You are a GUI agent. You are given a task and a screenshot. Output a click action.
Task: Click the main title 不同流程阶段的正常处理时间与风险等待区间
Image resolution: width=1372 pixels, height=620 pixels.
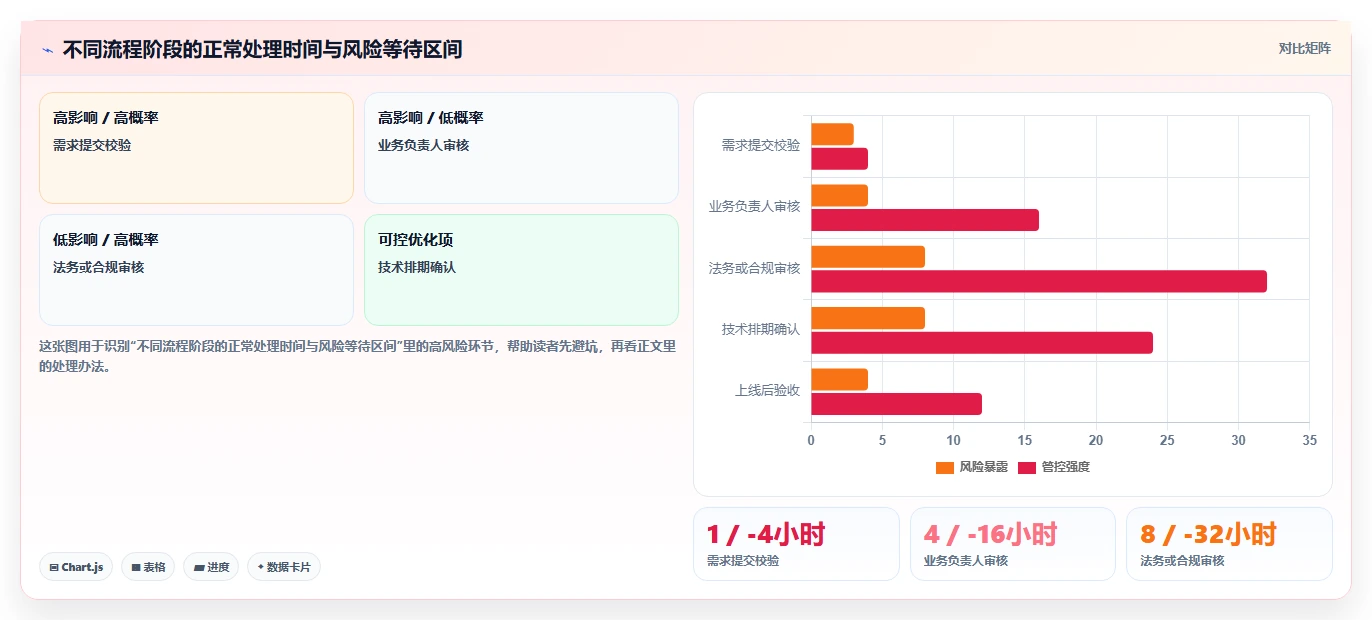coord(262,49)
